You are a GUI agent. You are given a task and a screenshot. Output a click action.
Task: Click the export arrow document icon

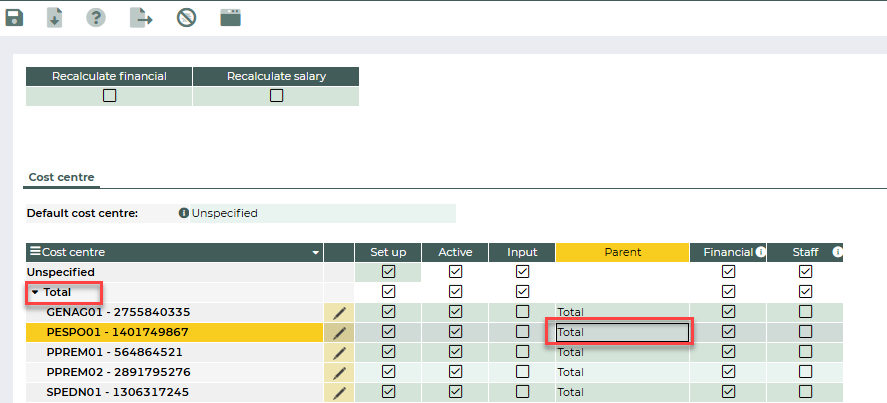tap(140, 17)
